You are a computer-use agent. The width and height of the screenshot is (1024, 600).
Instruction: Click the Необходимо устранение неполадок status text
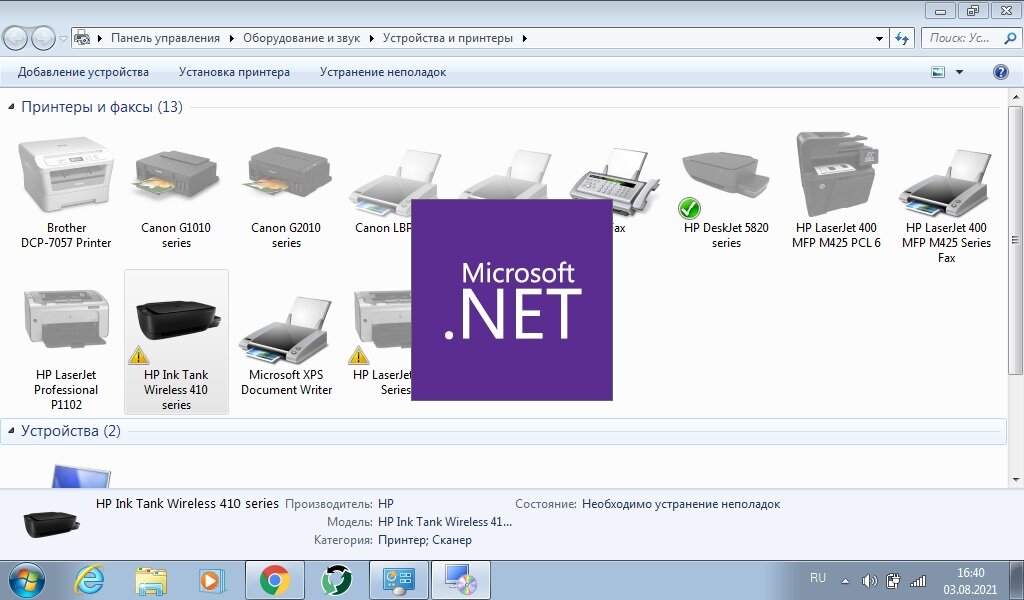[680, 504]
